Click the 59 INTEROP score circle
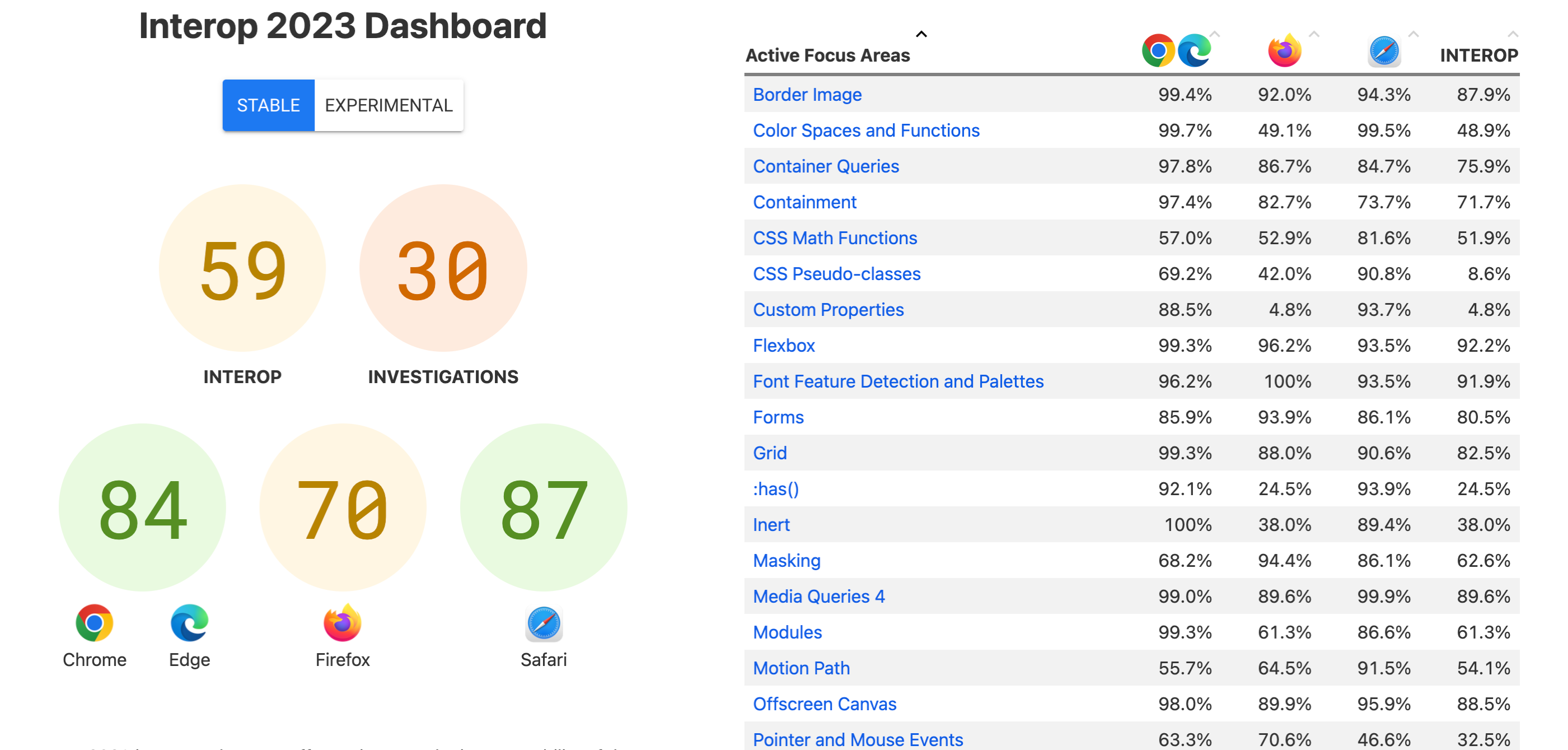Image resolution: width=1568 pixels, height=750 pixels. coord(242,268)
